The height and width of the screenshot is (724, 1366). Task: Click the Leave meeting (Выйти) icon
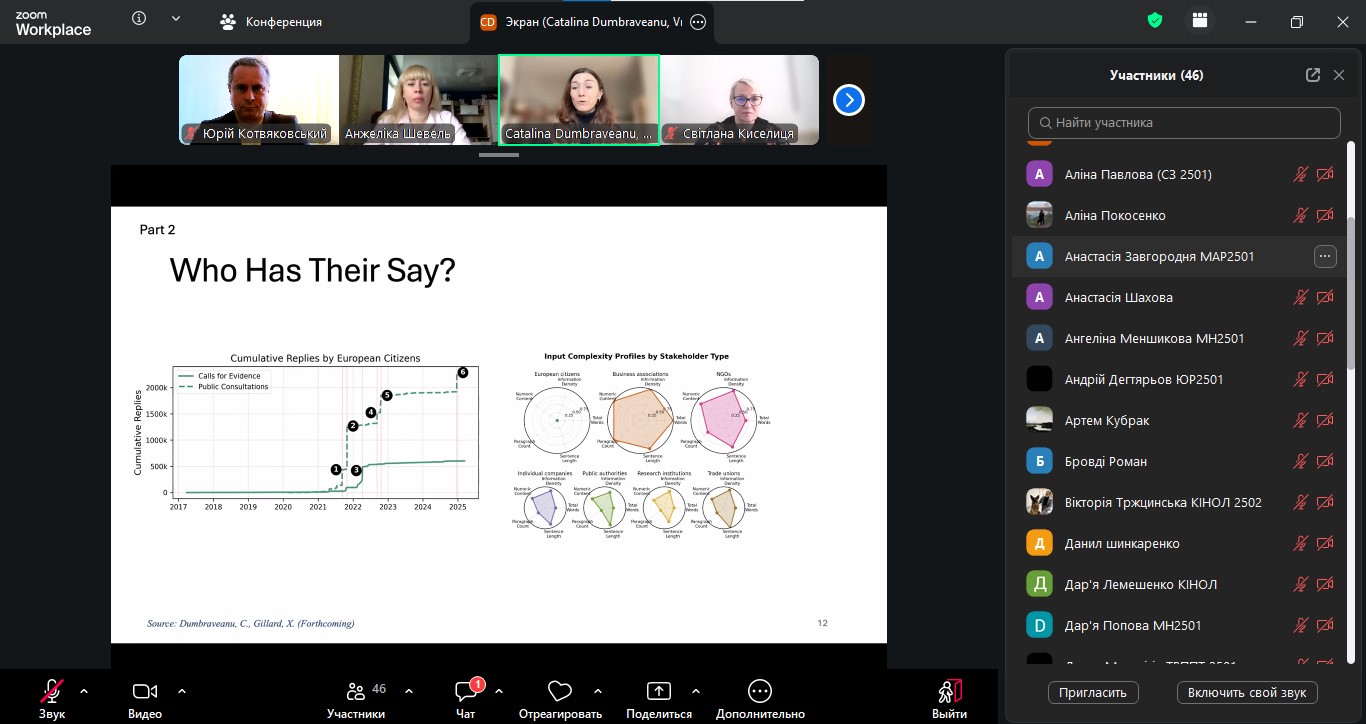pos(949,691)
